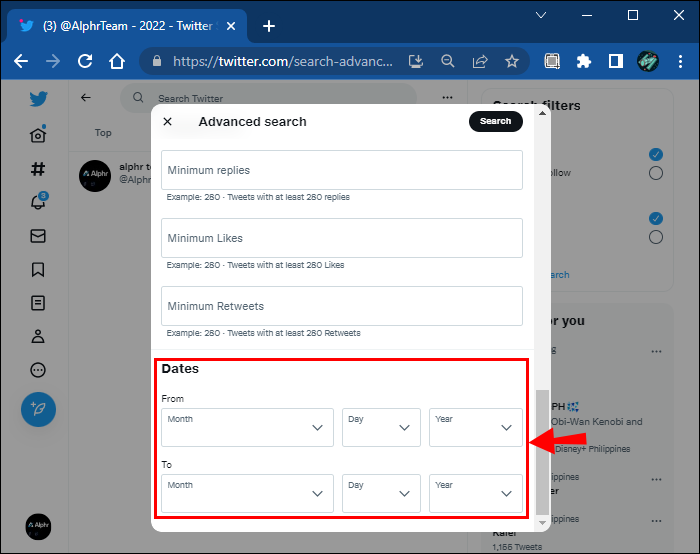Click the browser Back button
Image resolution: width=700 pixels, height=554 pixels.
click(x=21, y=61)
